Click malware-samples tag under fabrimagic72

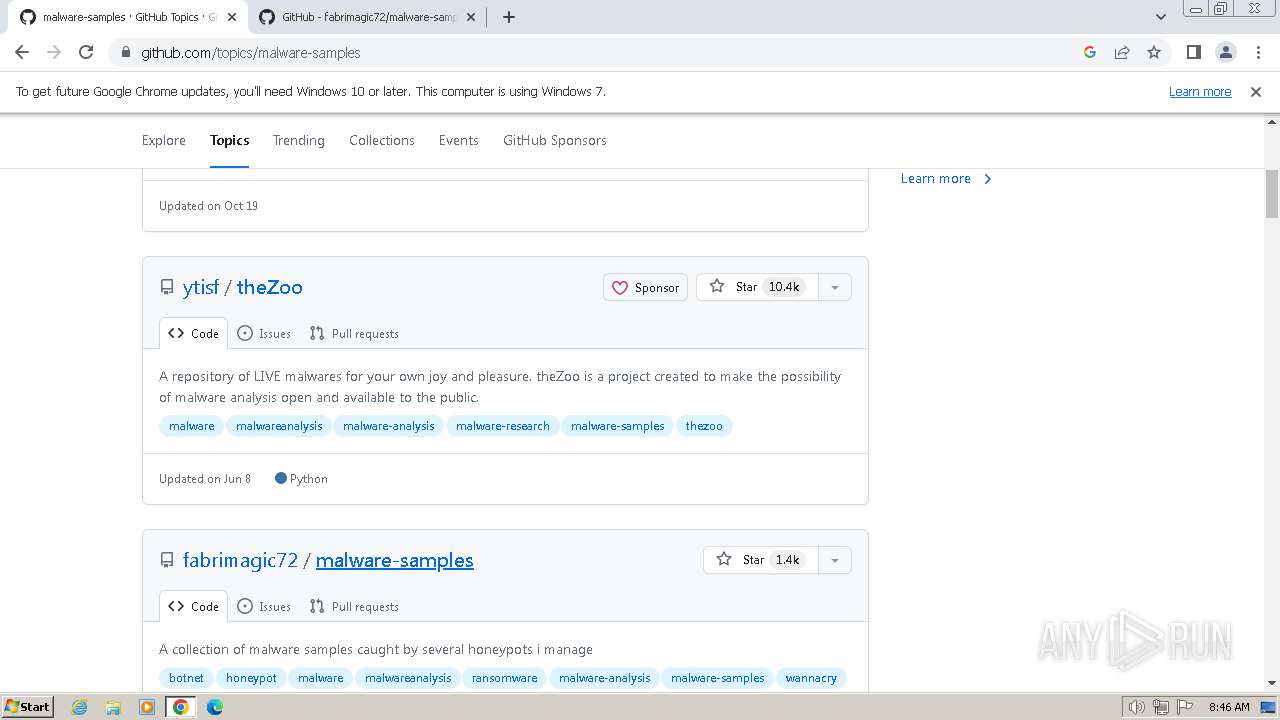coord(718,678)
